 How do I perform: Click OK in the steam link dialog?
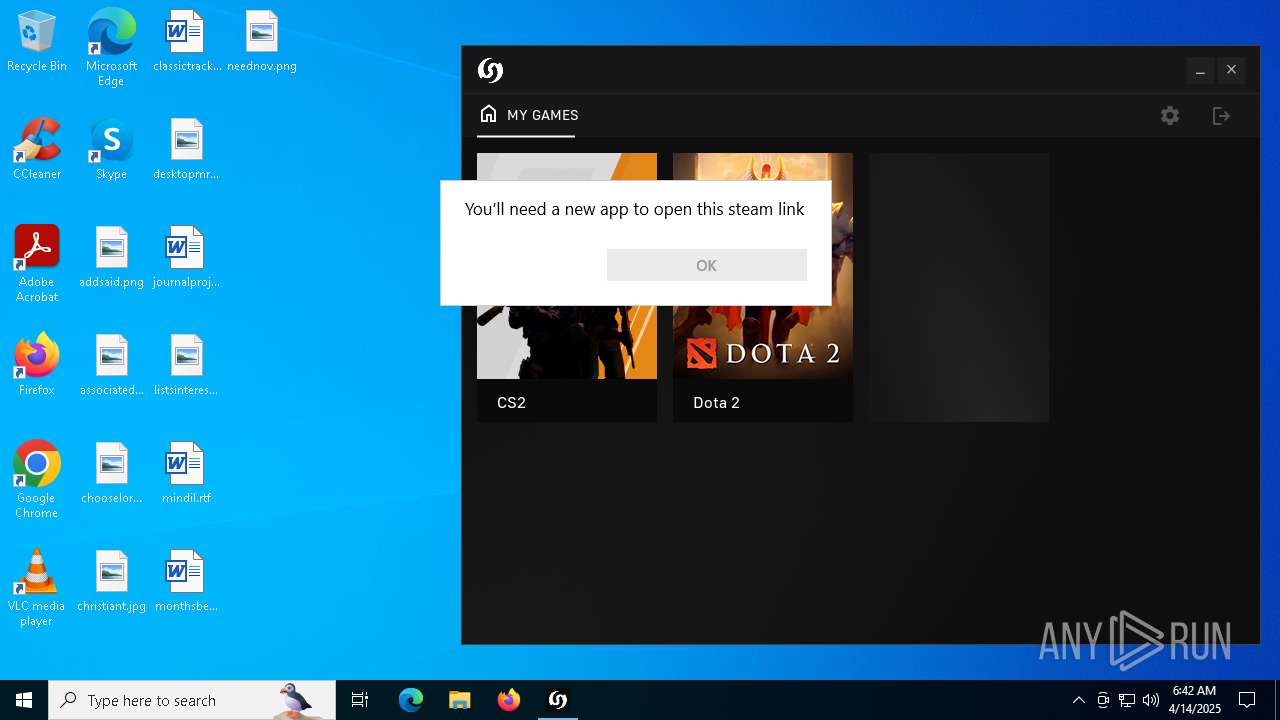pos(706,265)
